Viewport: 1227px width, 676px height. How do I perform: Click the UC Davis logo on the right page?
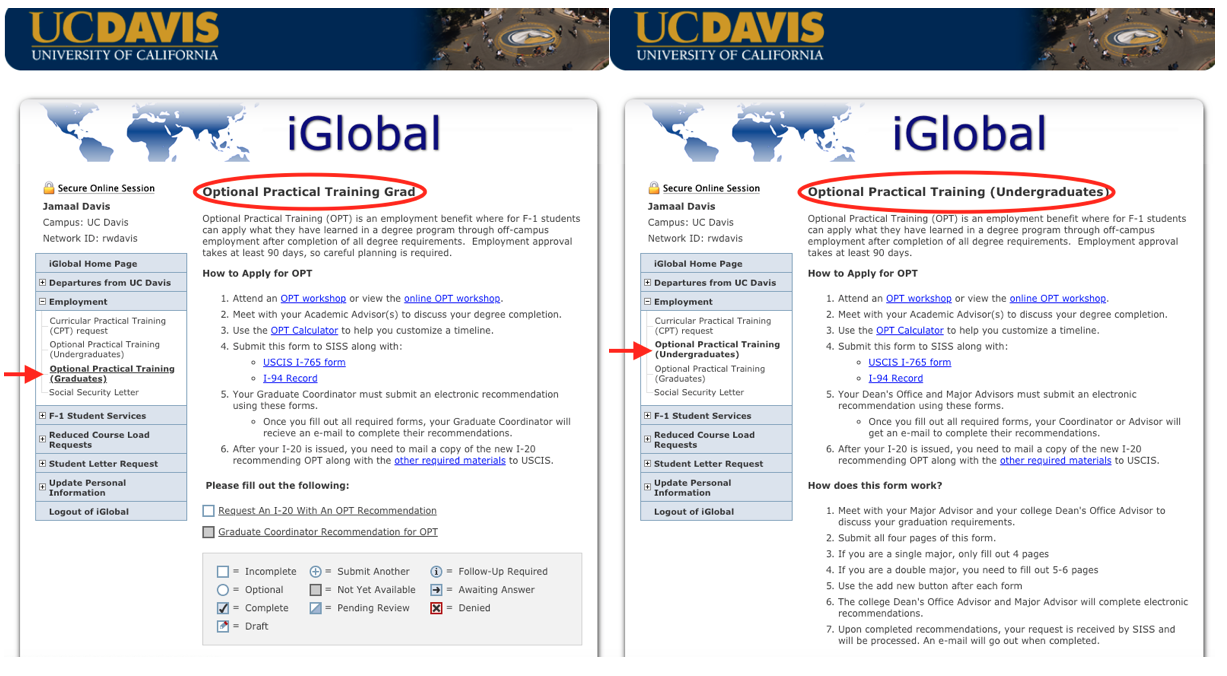click(x=729, y=37)
